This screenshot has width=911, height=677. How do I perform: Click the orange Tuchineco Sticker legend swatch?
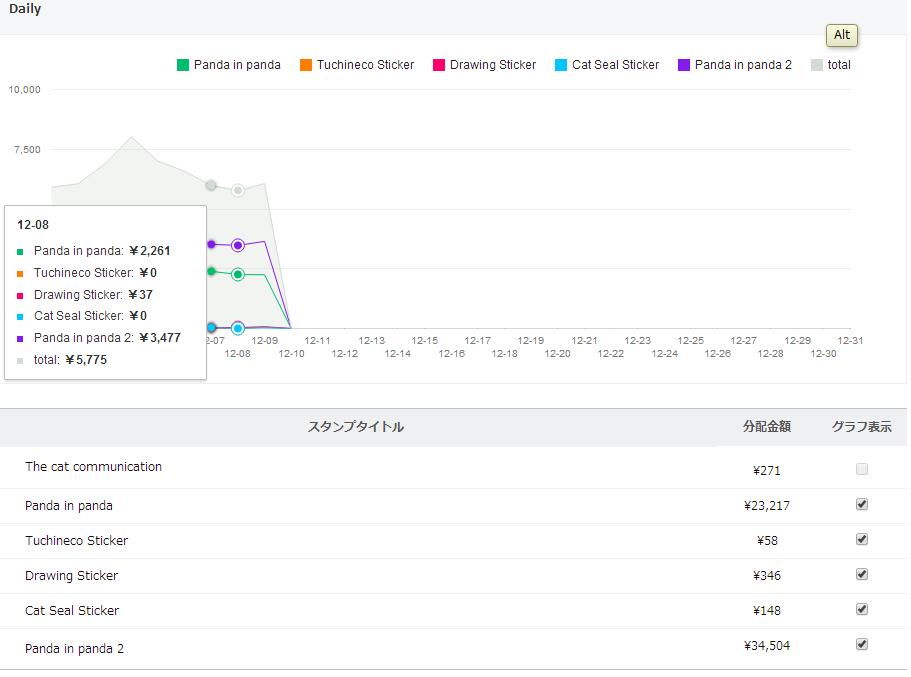click(x=306, y=65)
